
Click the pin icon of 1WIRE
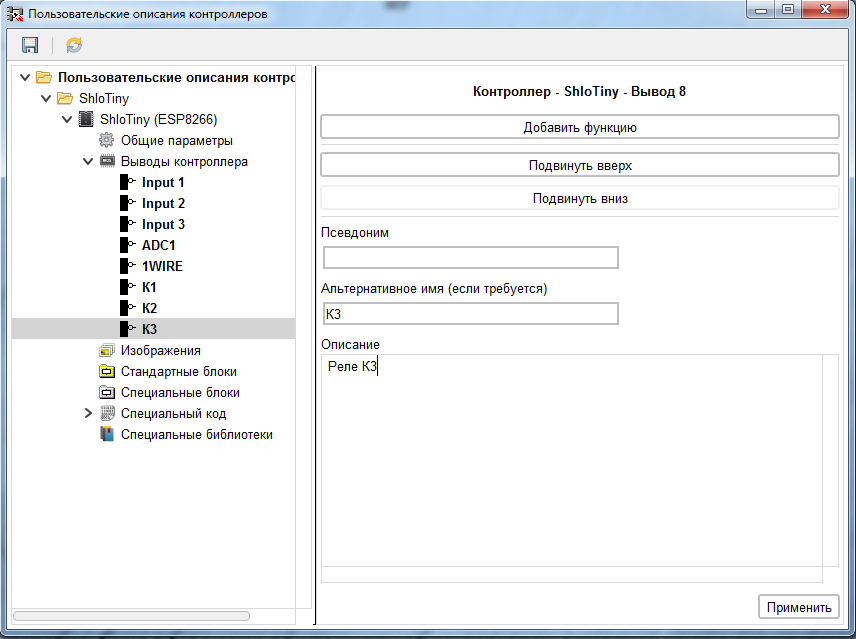tap(128, 266)
